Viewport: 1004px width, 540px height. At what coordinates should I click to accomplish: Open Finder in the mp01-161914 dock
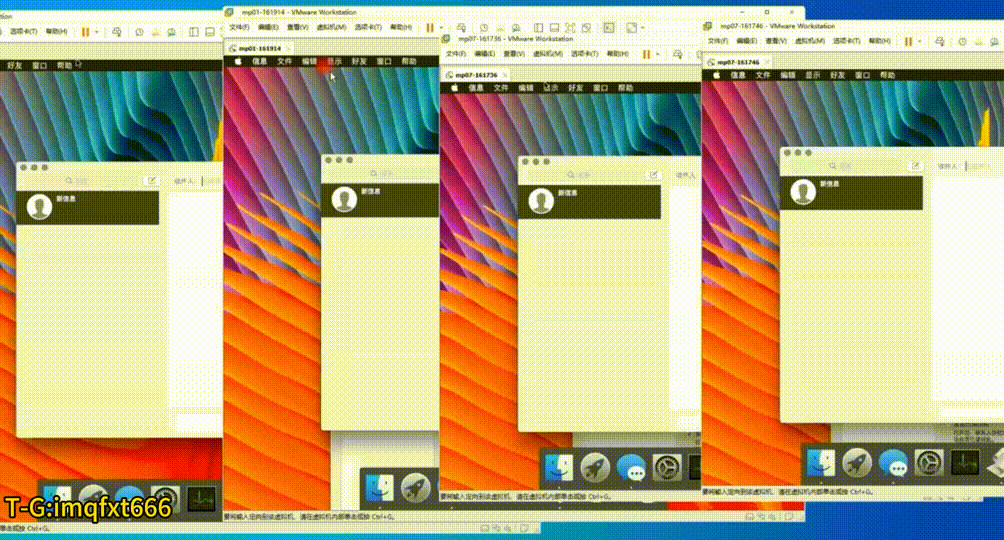click(x=379, y=488)
